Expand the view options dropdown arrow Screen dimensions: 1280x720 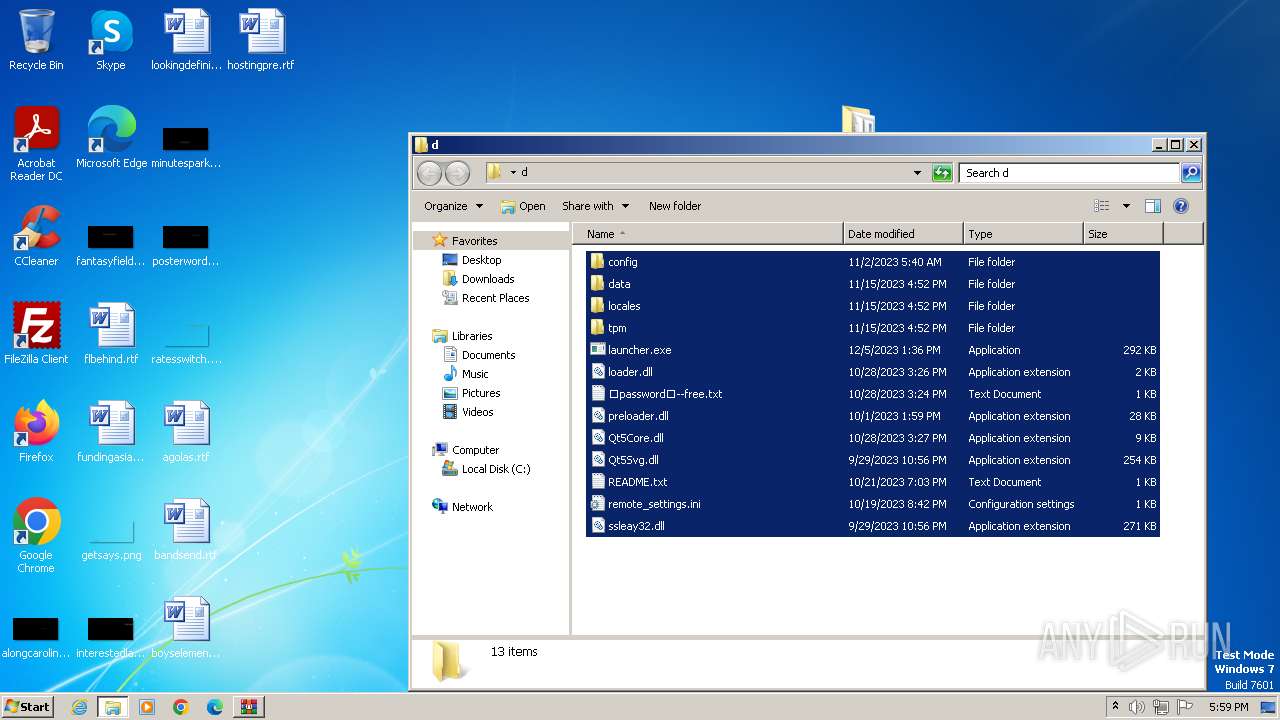(1126, 206)
